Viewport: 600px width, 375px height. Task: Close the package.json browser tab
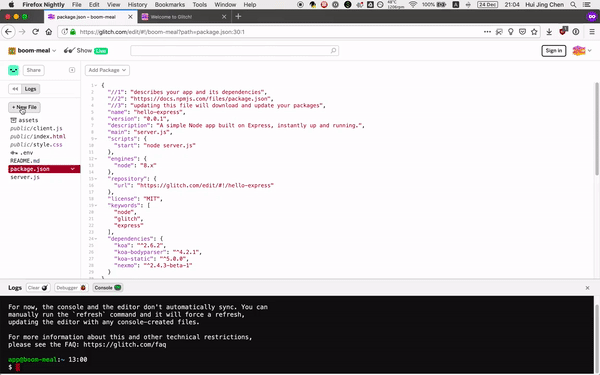[x=130, y=17]
